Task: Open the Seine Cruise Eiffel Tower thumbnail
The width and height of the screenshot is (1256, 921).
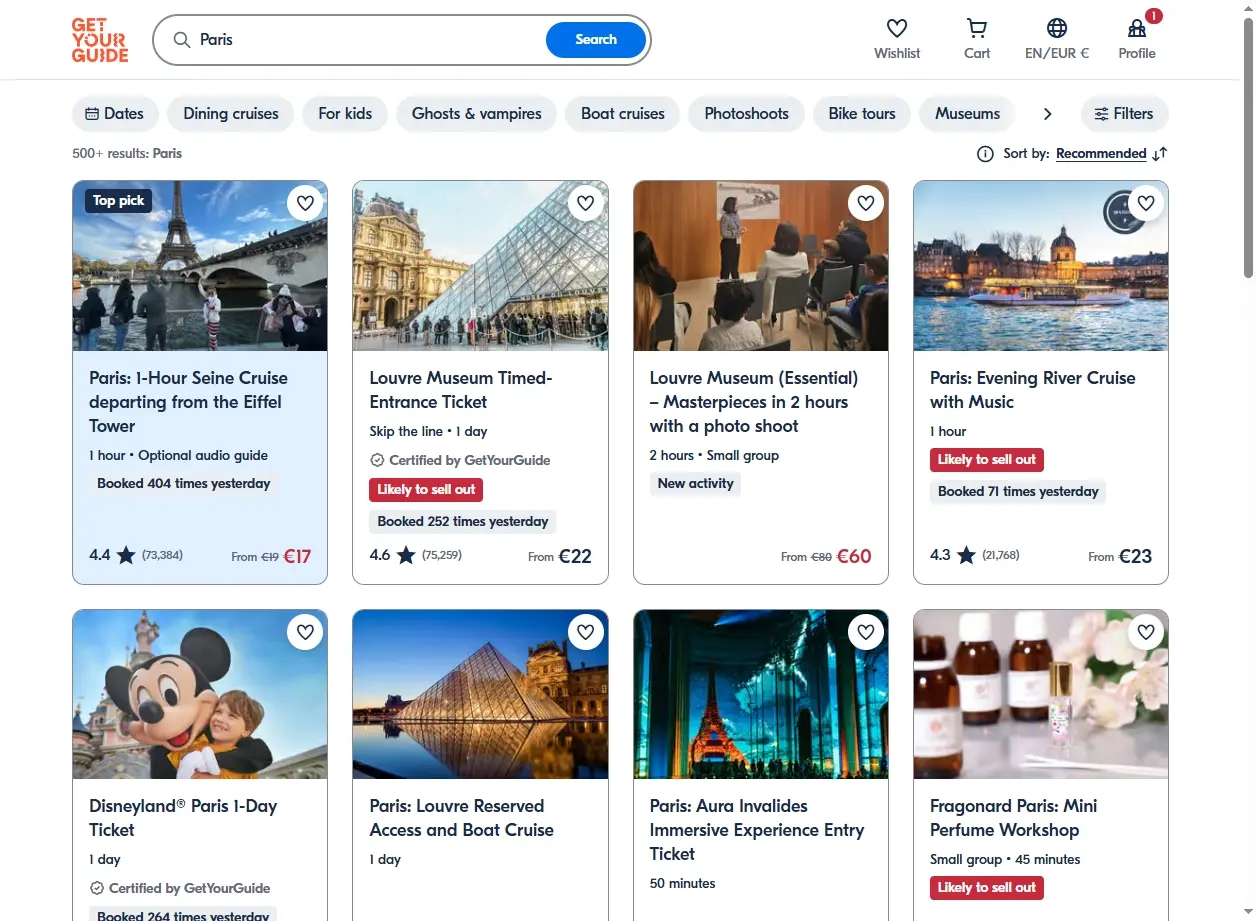Action: [x=200, y=266]
